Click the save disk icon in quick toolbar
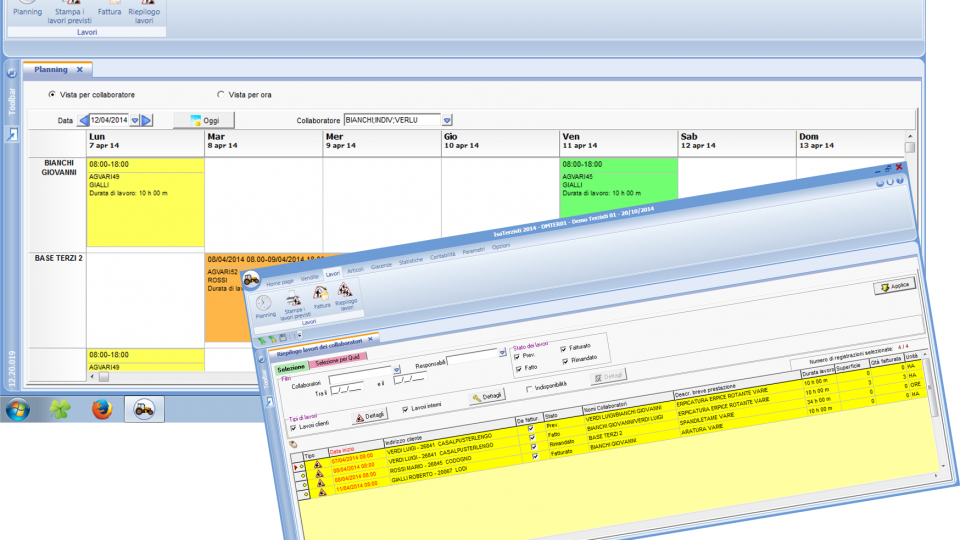The width and height of the screenshot is (960, 540). click(x=283, y=337)
